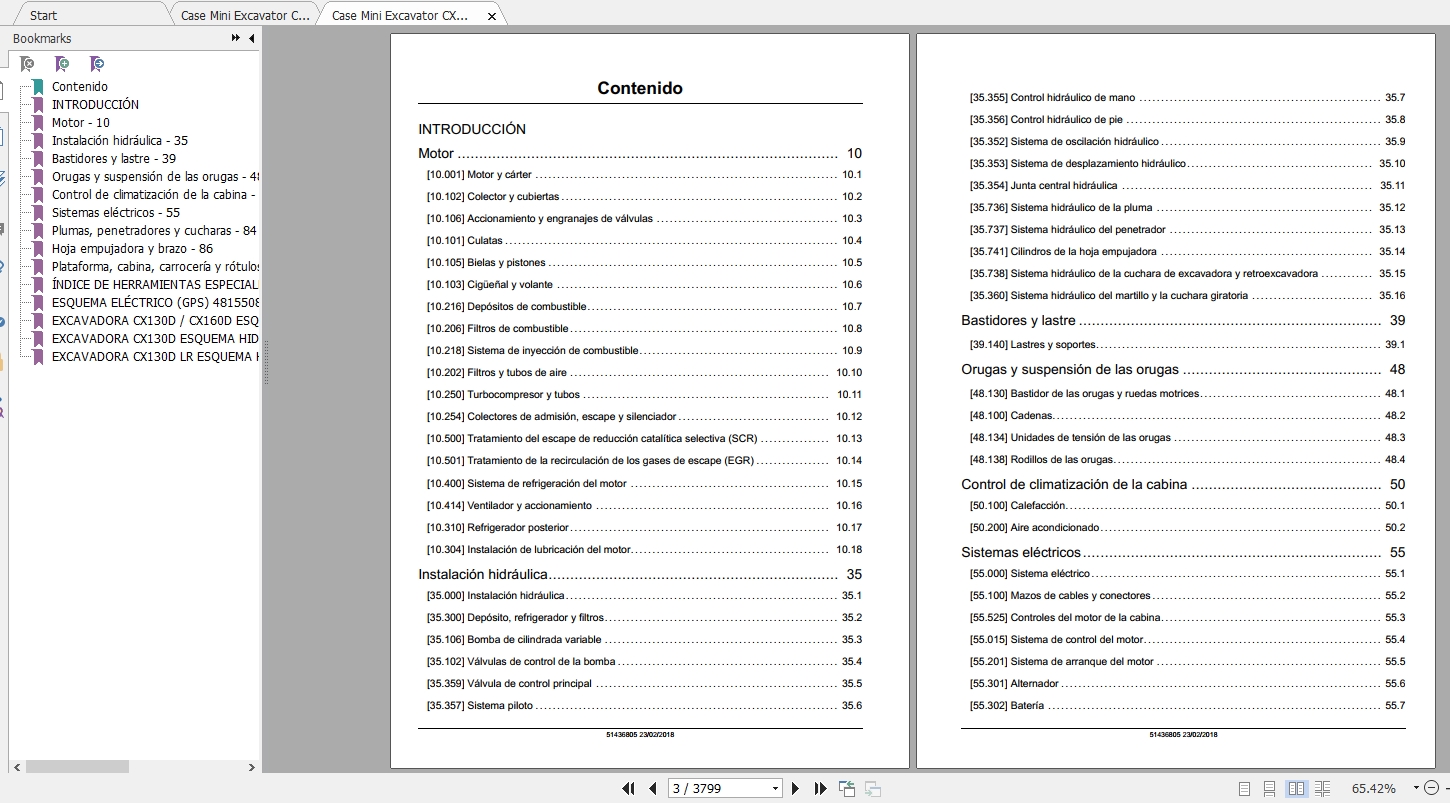Collapse the Bookmarks panel with the left arrow

[x=252, y=38]
